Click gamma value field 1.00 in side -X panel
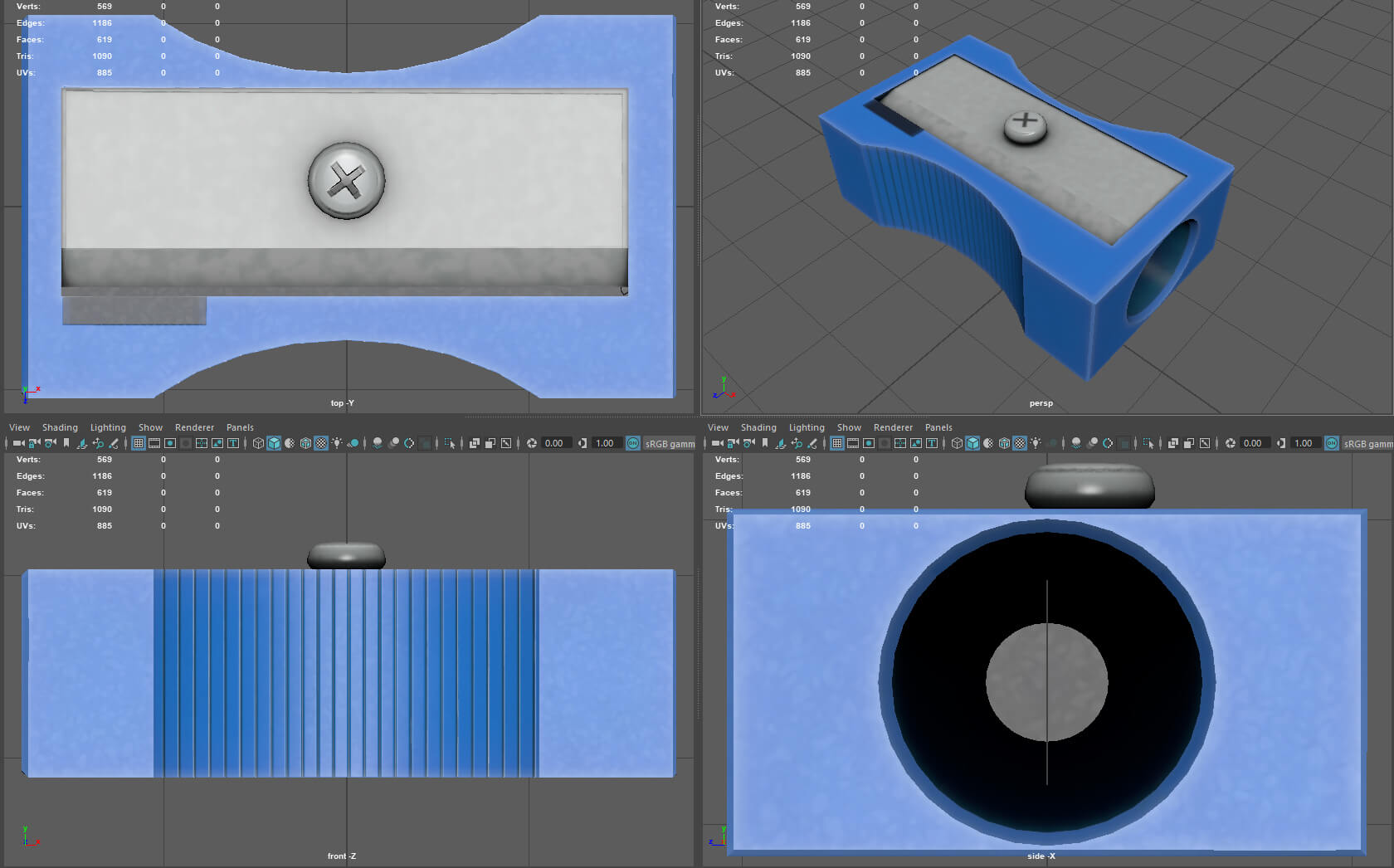 1303,443
